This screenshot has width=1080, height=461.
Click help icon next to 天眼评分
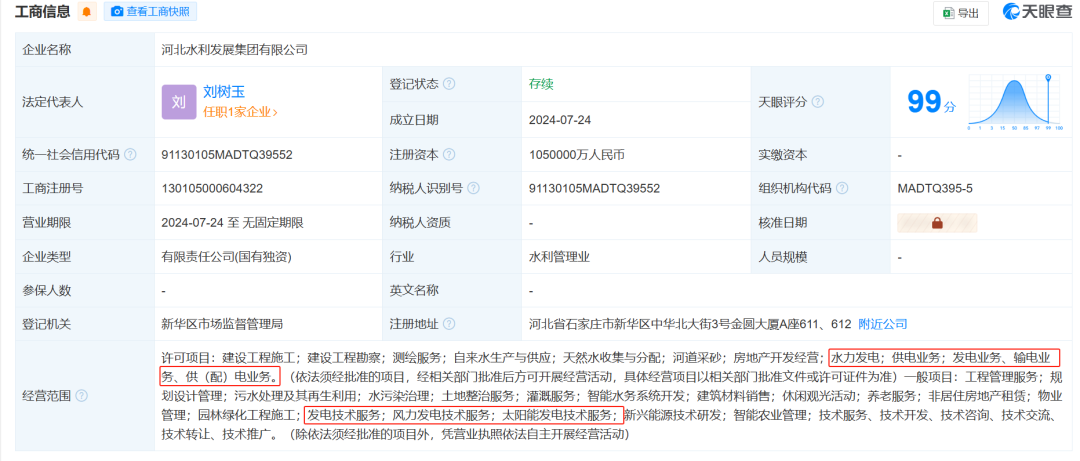818,102
